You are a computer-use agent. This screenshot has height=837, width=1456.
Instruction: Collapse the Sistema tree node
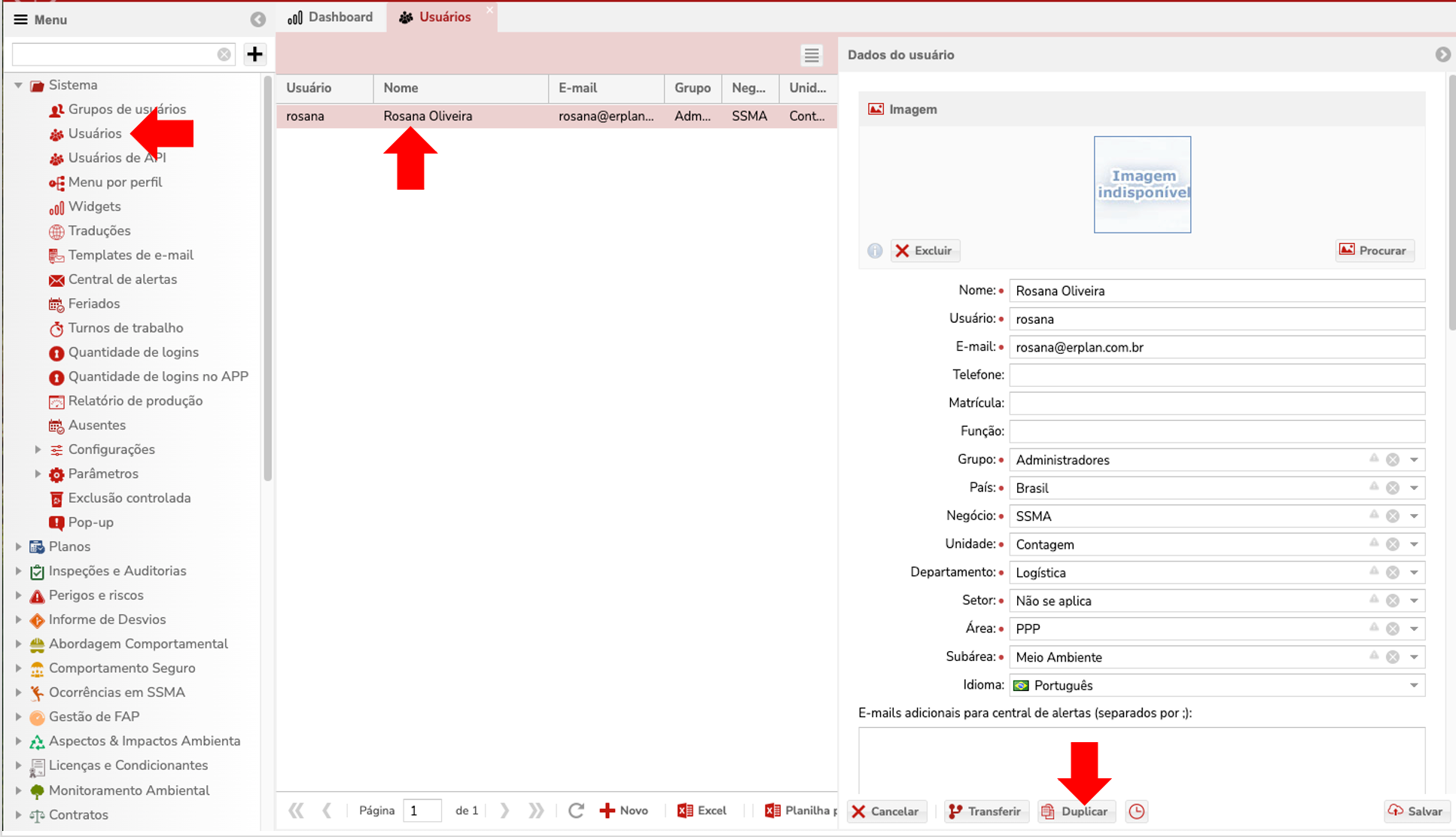click(18, 85)
